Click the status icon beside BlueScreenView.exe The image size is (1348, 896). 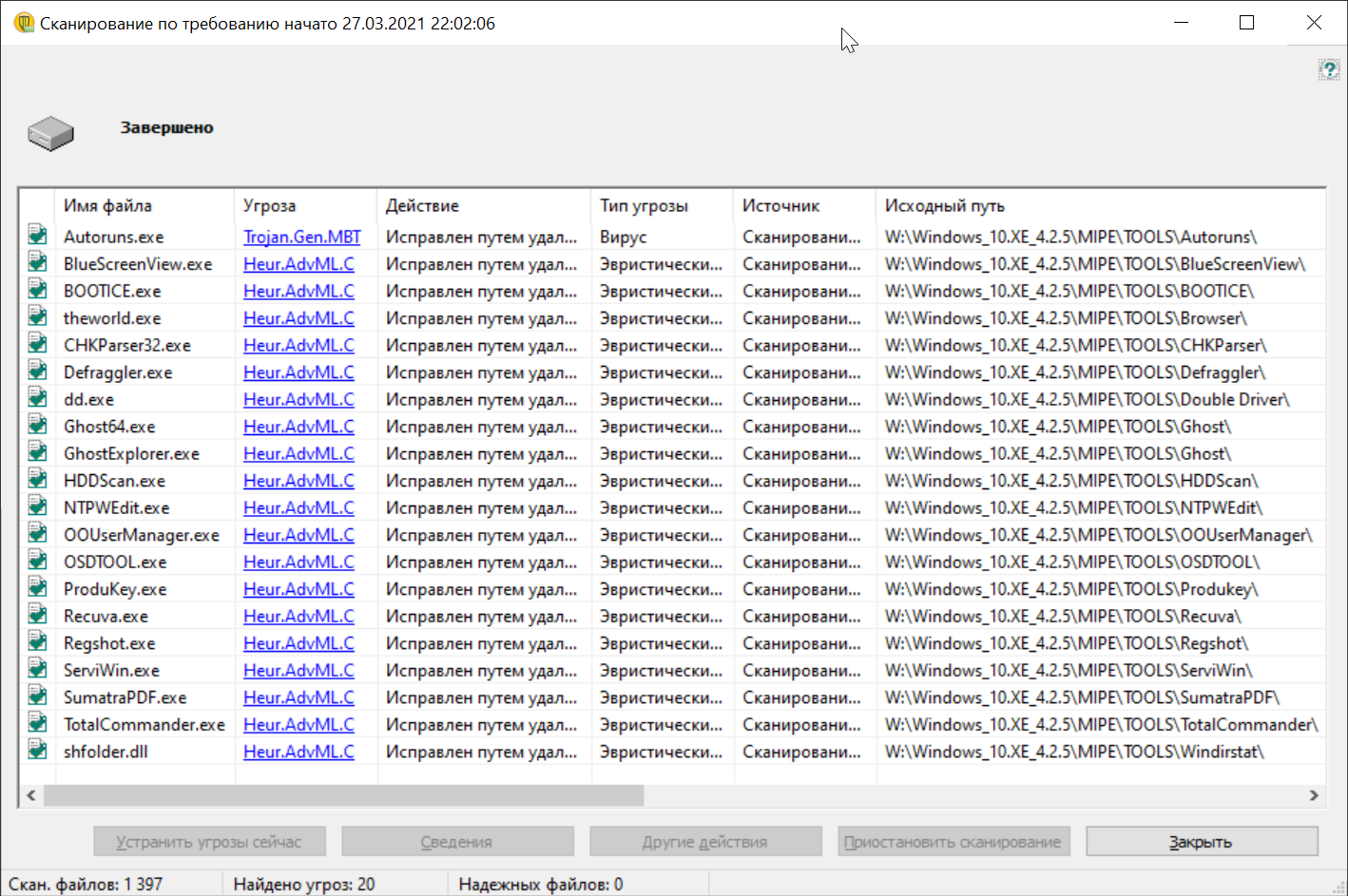37,261
